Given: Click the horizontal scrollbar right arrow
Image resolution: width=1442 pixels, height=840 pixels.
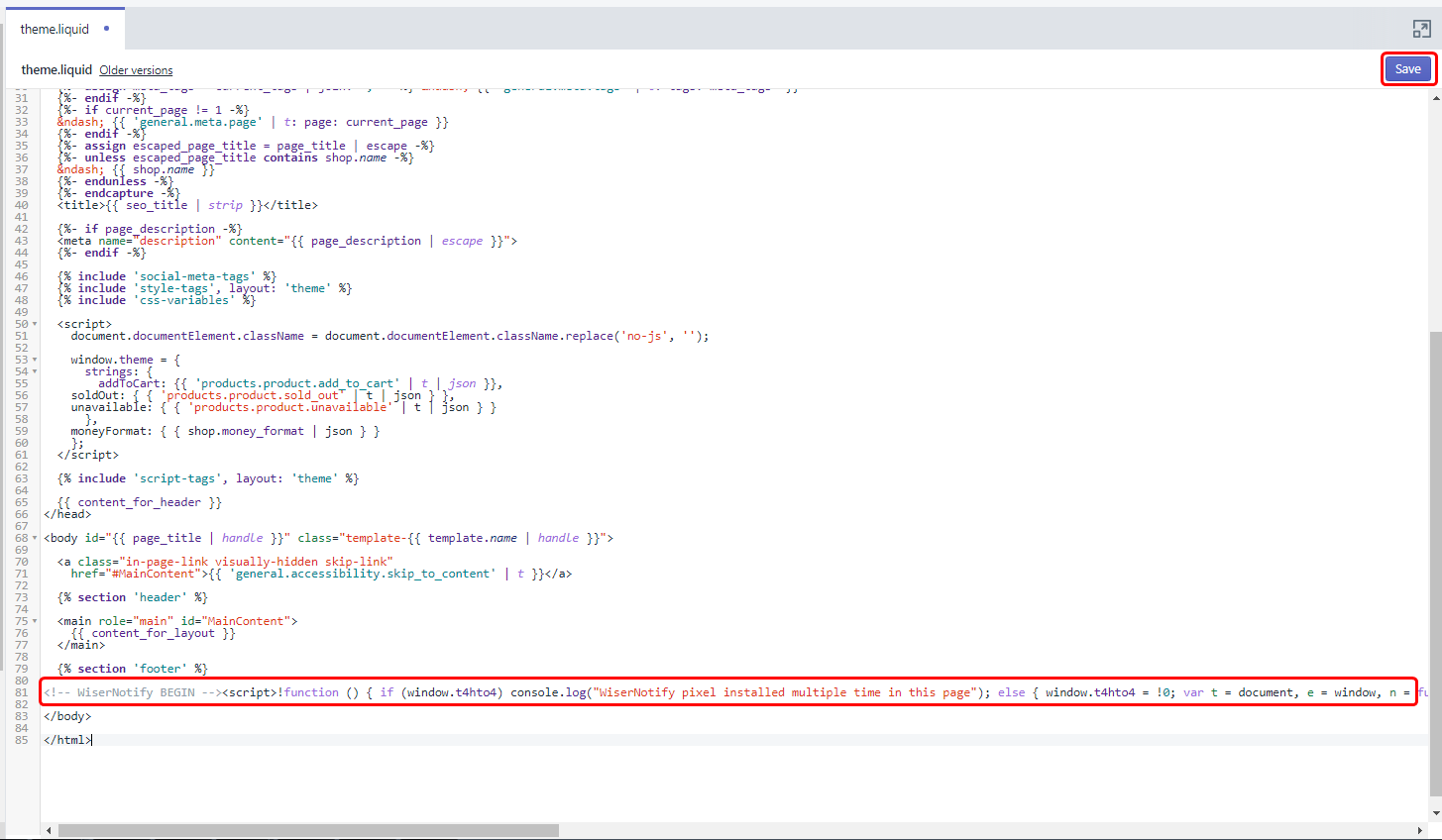Looking at the screenshot, I should tap(1420, 830).
